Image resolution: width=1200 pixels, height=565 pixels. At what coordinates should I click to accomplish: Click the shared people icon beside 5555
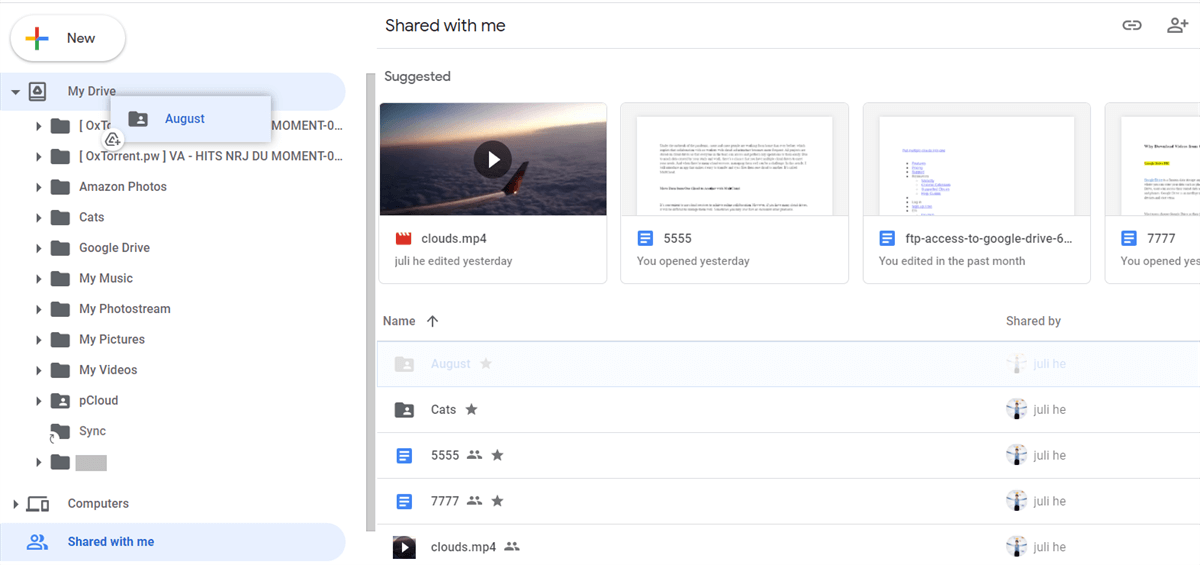pos(475,456)
